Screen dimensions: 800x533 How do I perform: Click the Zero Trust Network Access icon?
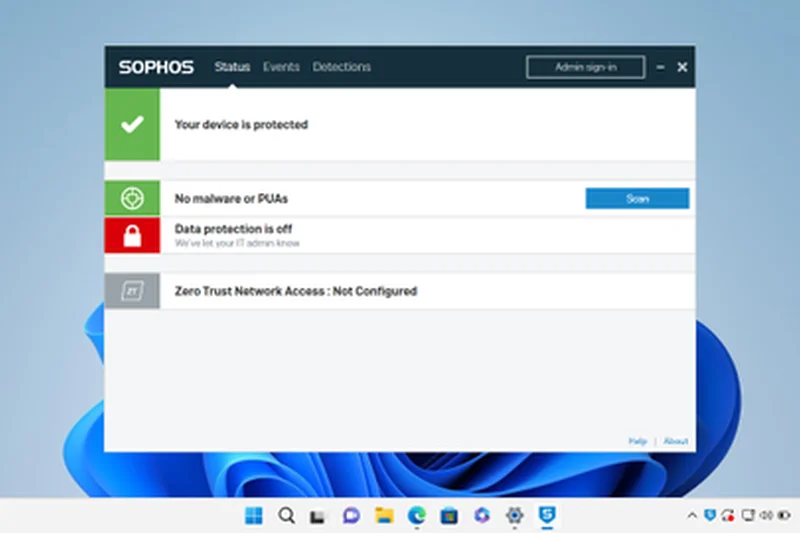click(x=132, y=291)
